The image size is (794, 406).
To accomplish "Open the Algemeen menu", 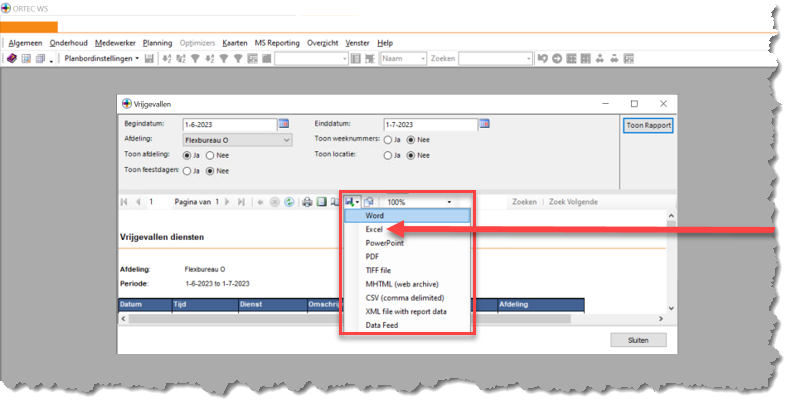I will tap(25, 43).
